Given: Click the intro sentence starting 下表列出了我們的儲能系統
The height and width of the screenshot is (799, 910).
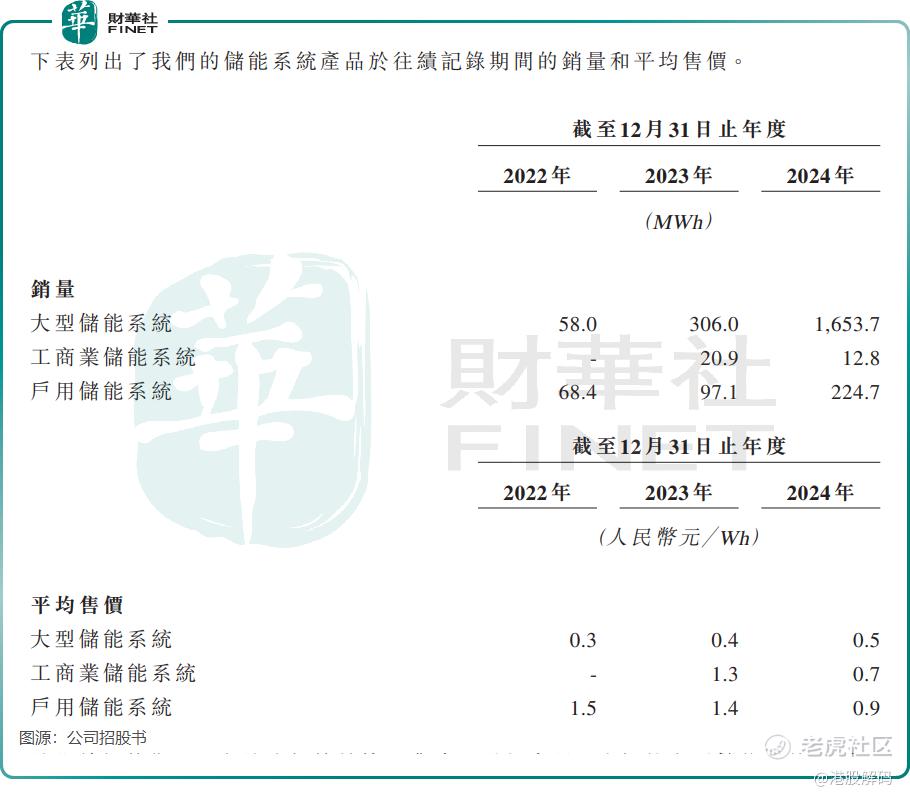Looking at the screenshot, I should coord(388,61).
